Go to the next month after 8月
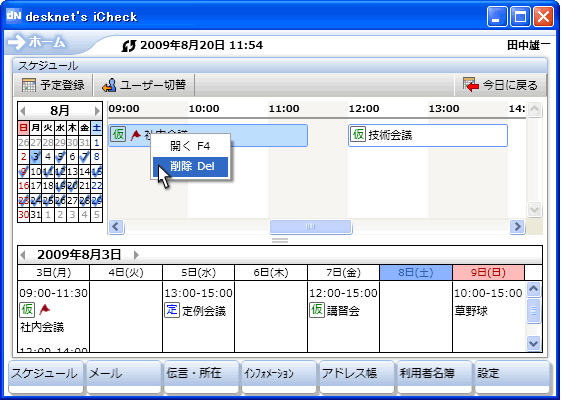The image size is (562, 402). 97,111
